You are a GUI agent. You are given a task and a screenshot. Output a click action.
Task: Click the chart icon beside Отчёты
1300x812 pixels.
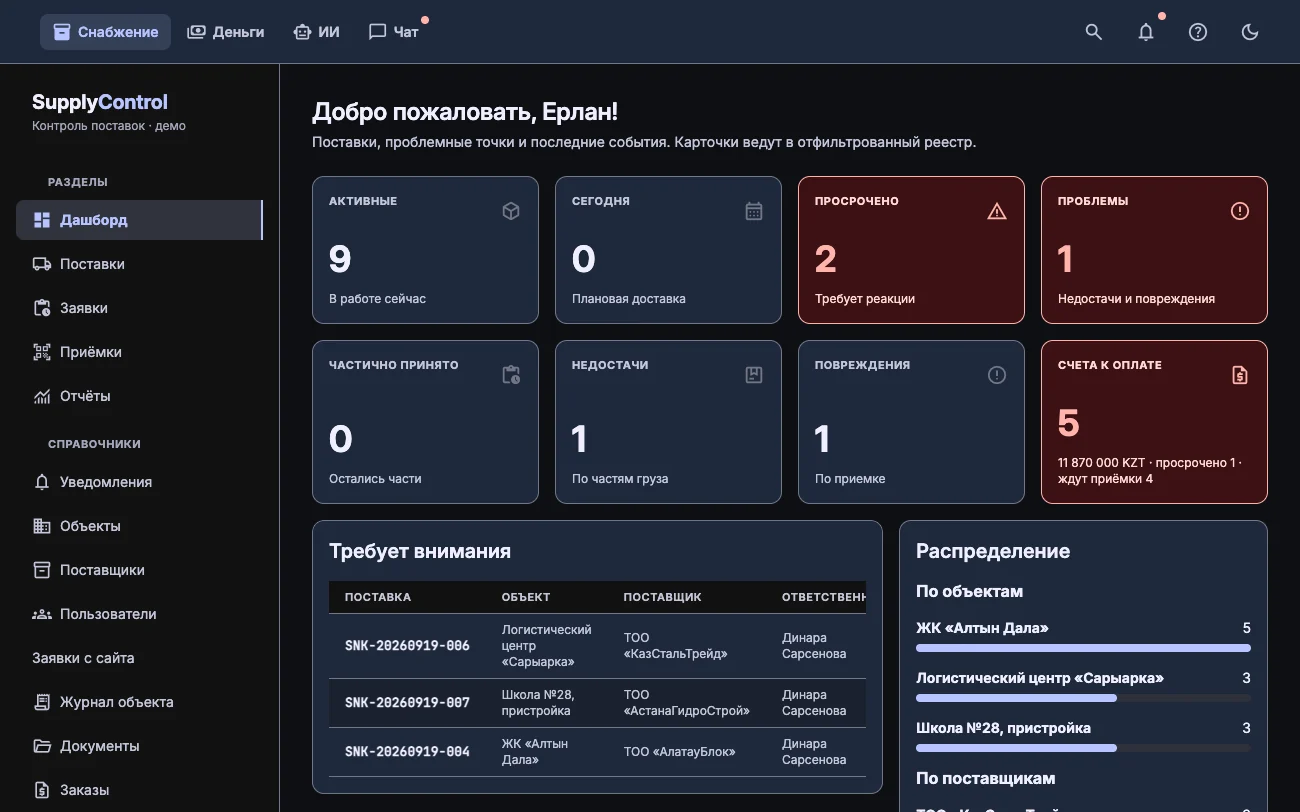[x=42, y=396]
